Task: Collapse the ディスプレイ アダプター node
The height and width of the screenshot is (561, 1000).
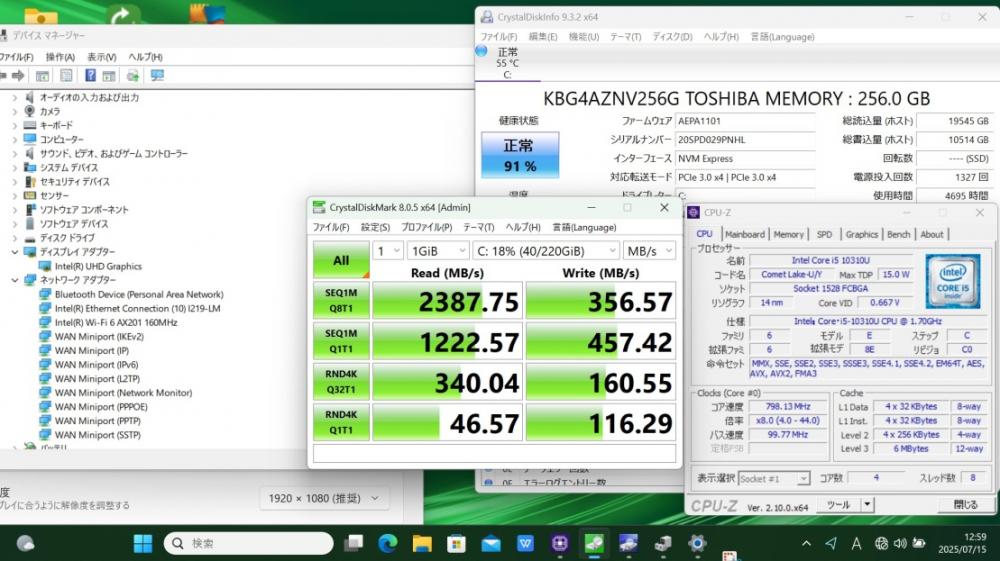Action: tap(15, 252)
